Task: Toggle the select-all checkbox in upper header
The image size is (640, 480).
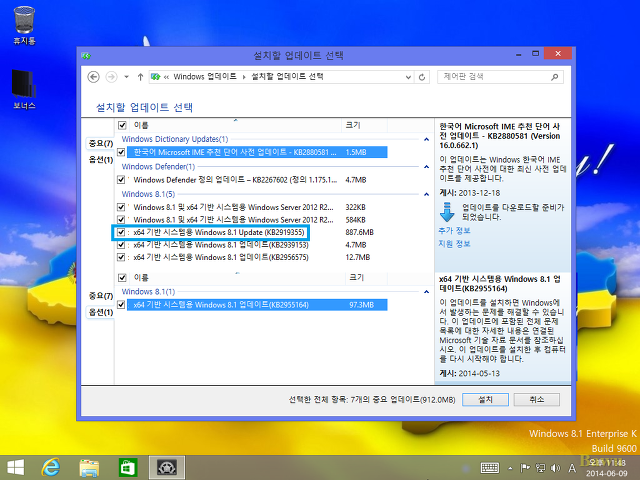Action: (x=122, y=125)
